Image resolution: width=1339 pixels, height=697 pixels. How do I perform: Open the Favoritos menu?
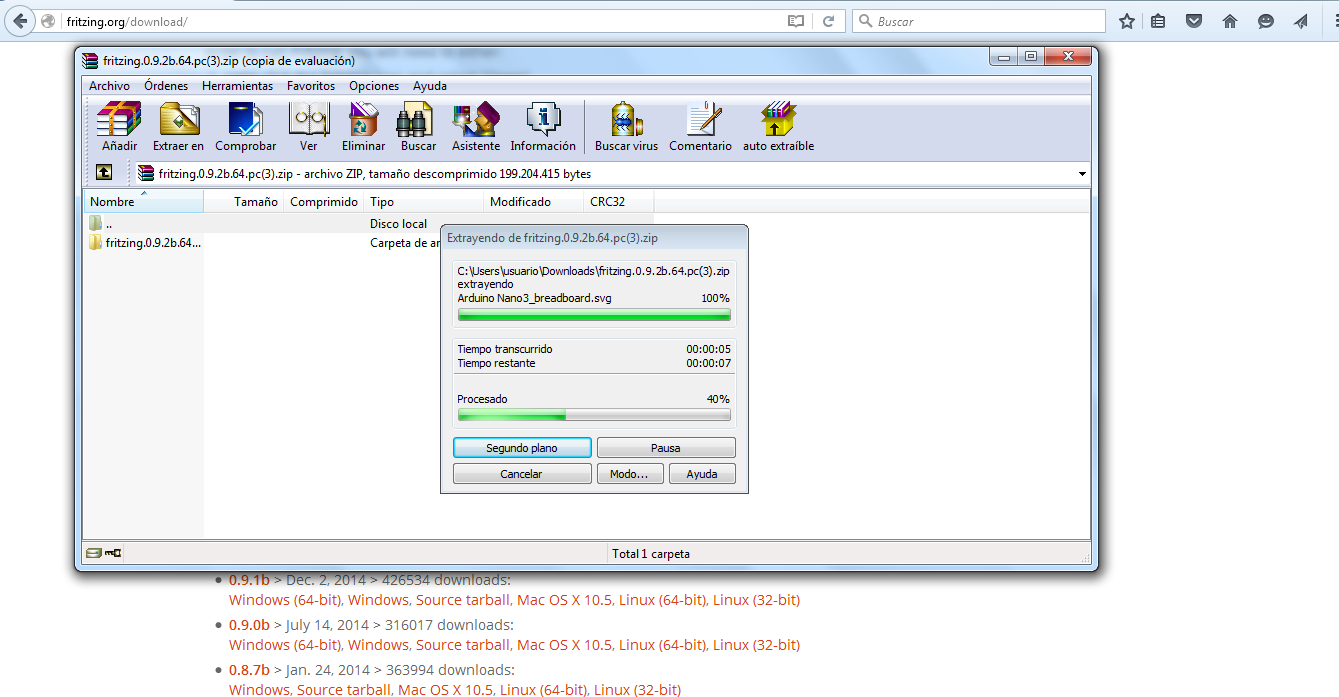pos(311,86)
